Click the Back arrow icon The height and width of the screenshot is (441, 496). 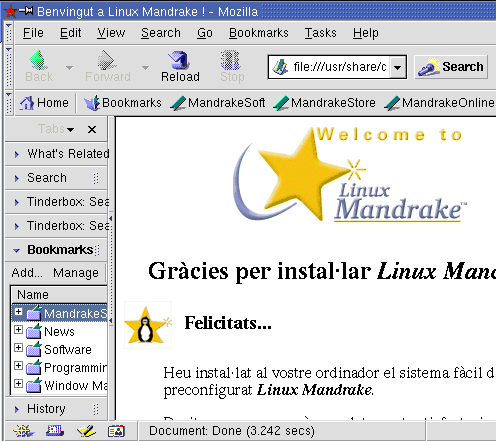(38, 60)
